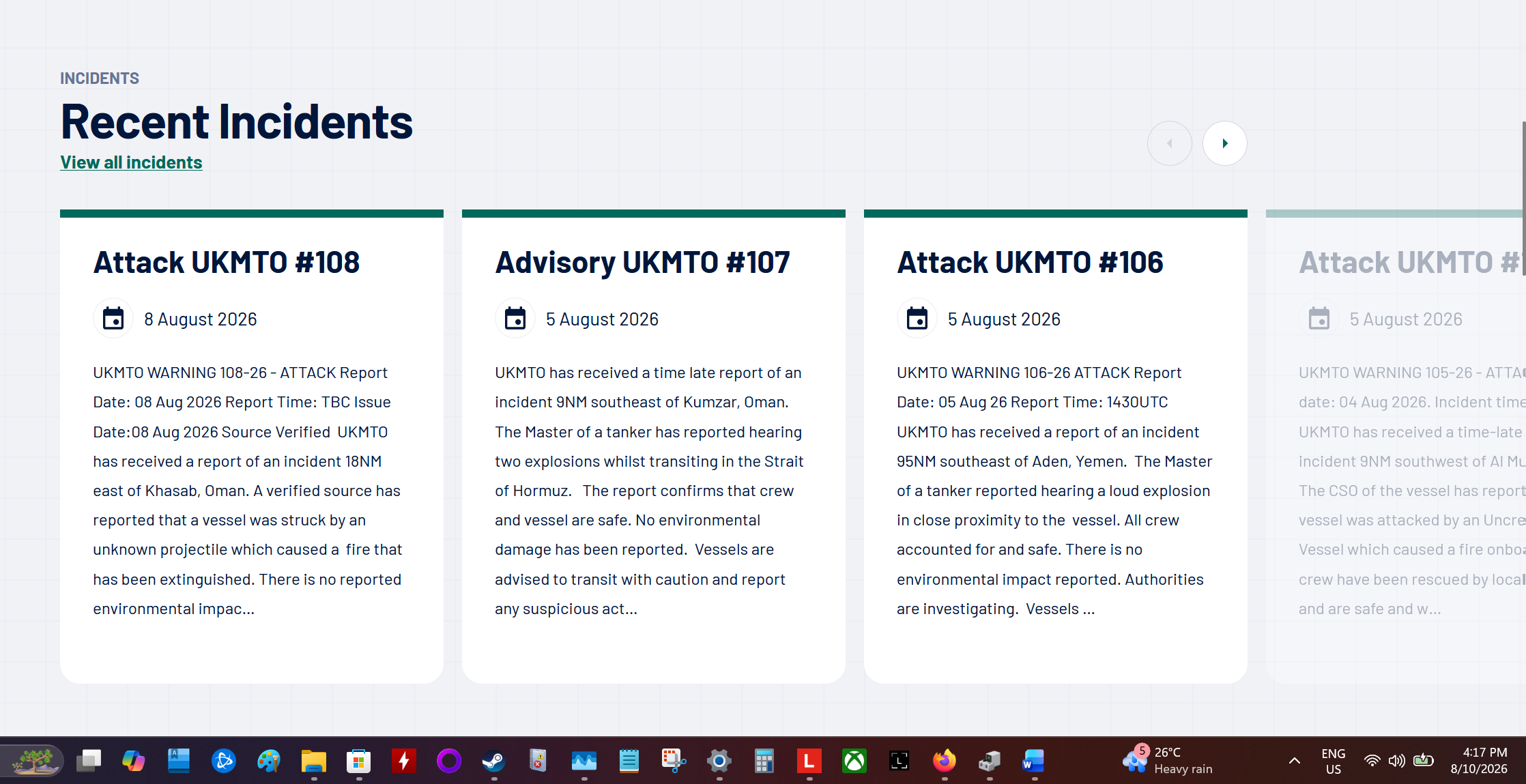This screenshot has width=1526, height=784.
Task: Open the Attack UKMTO #106 incident title
Action: 1030,263
